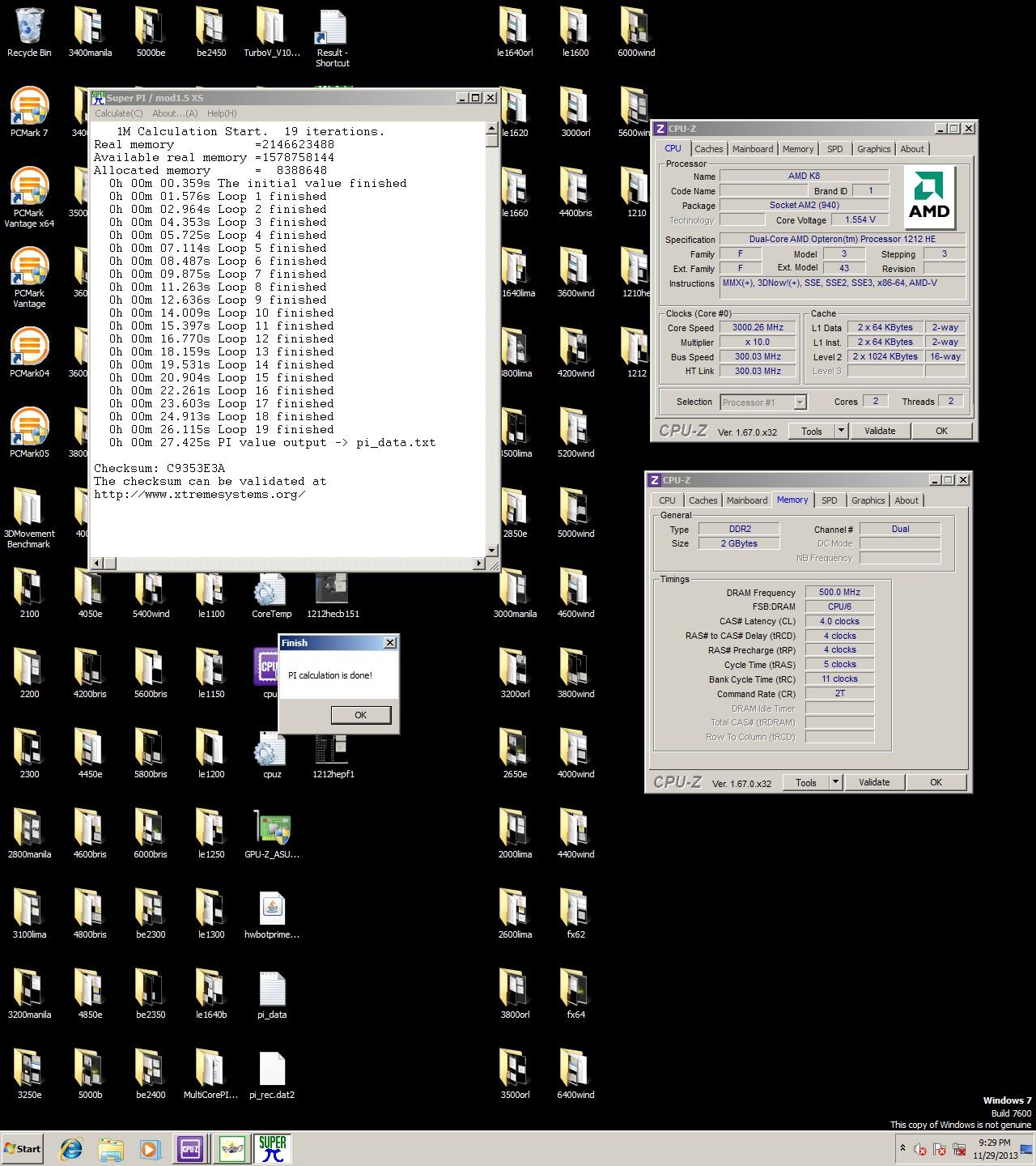Image resolution: width=1036 pixels, height=1166 pixels.
Task: Click Validate in upper CPU-Z window
Action: tap(880, 431)
